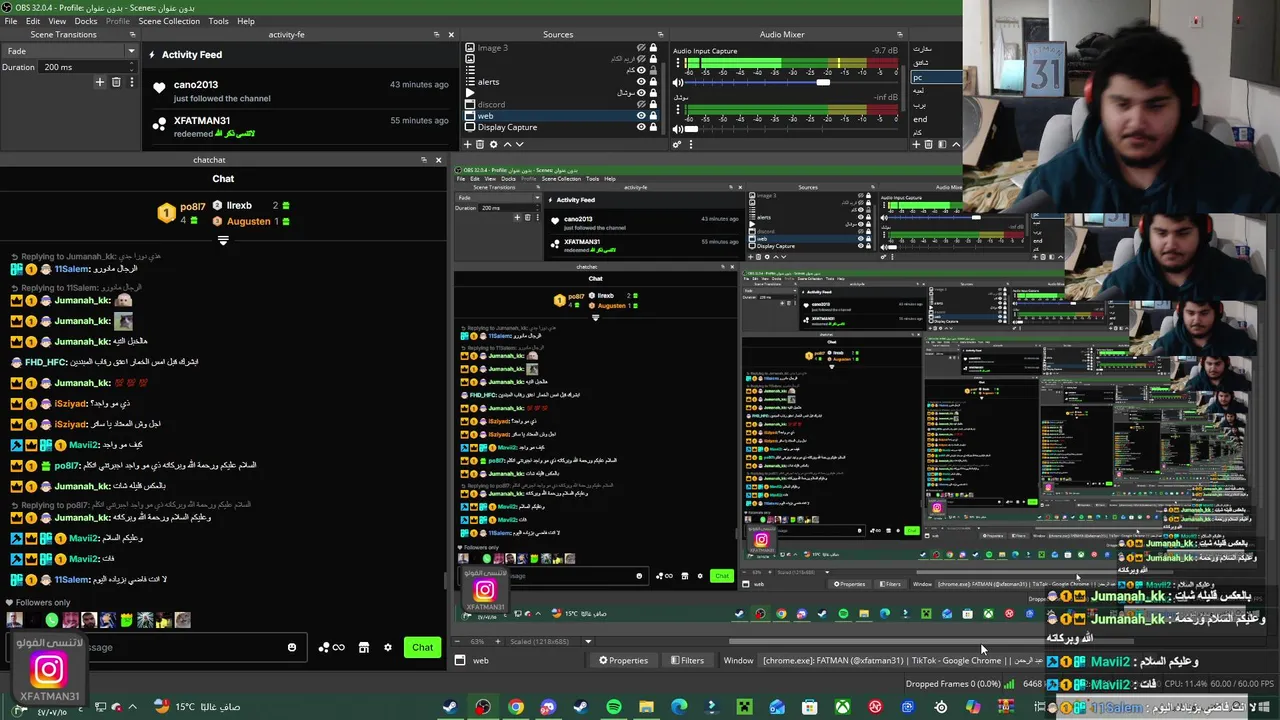
Task: Open the View menu
Action: tap(57, 21)
